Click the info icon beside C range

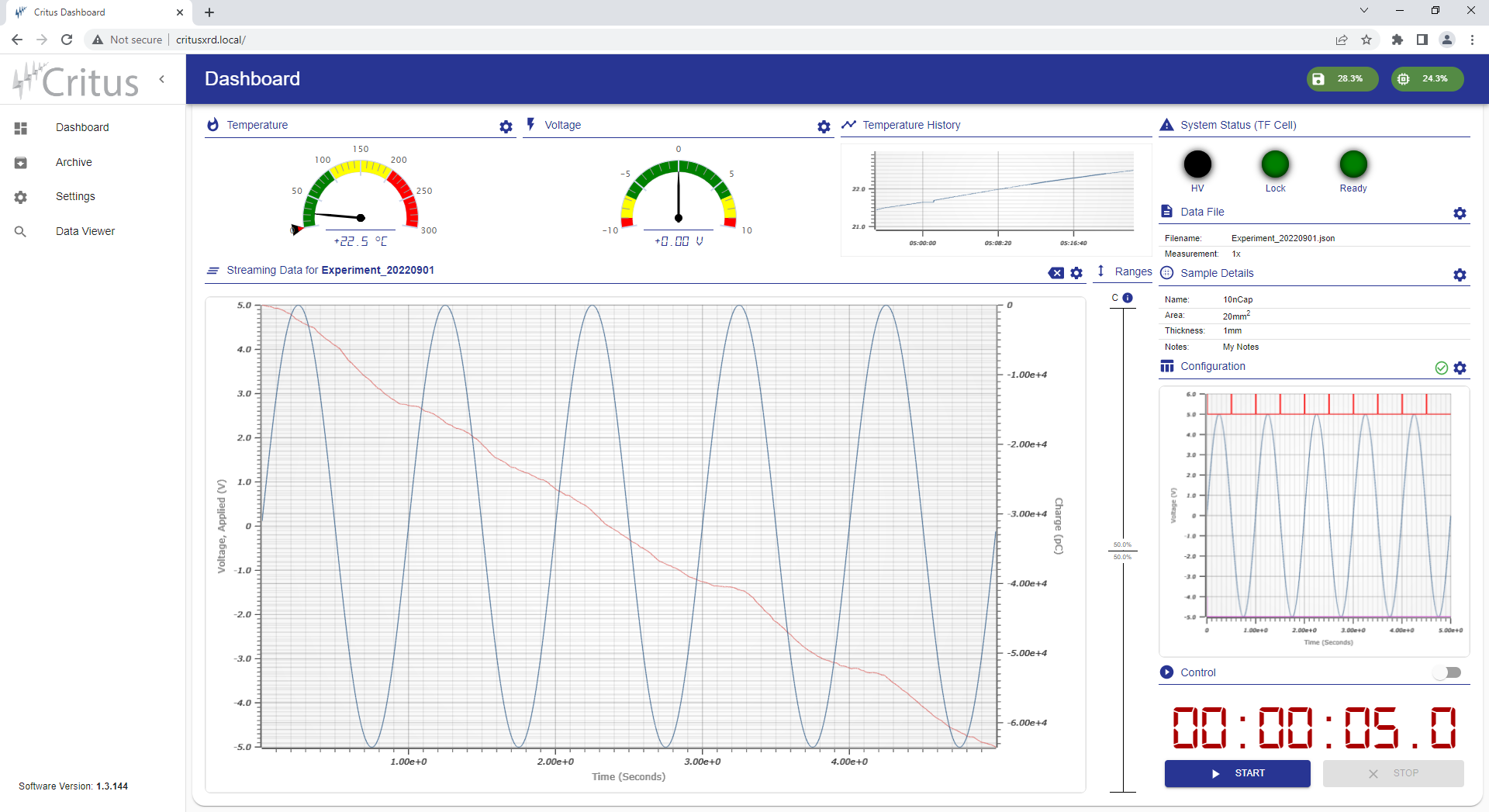[1128, 298]
